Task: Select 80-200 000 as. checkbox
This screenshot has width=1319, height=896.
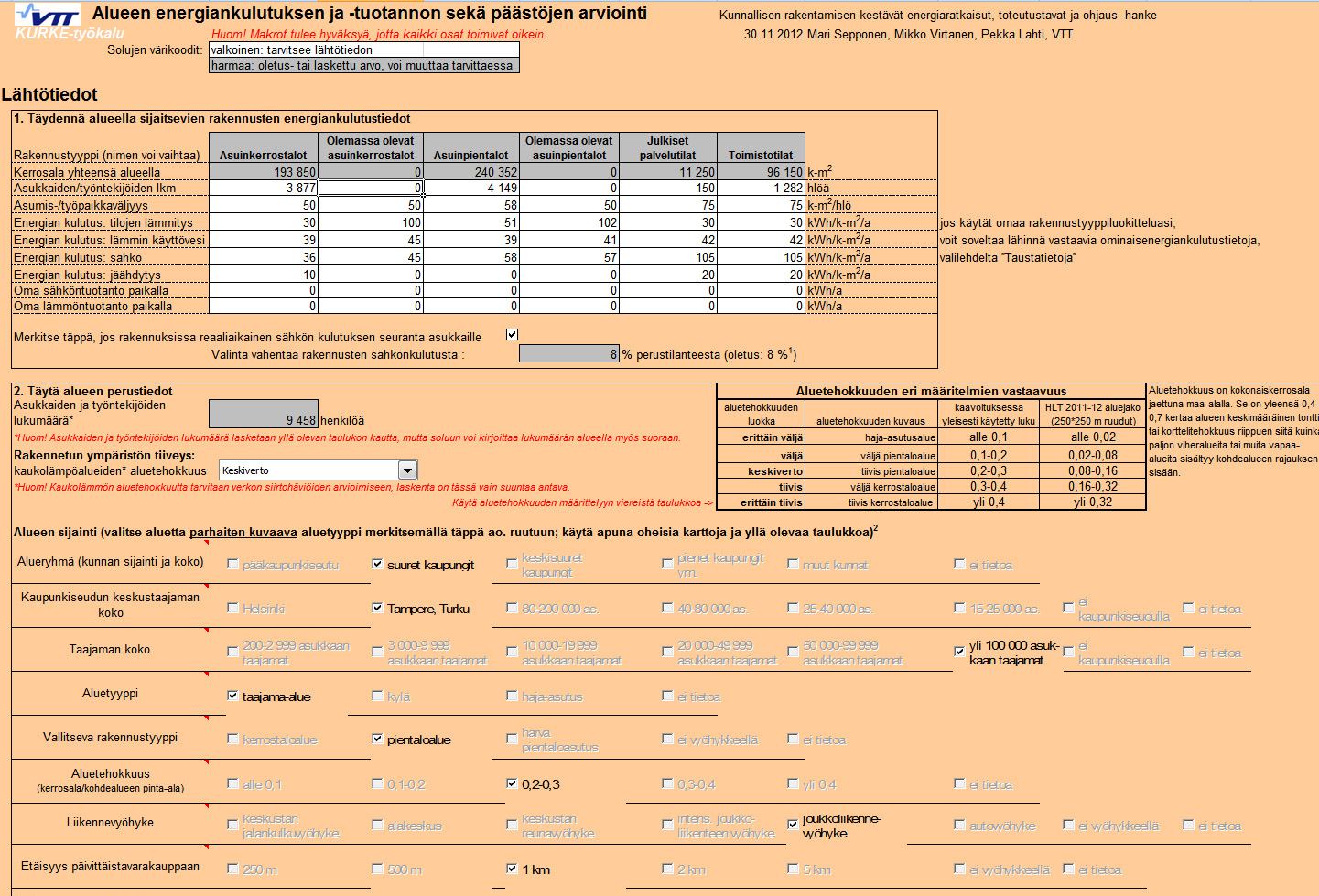Action: (x=512, y=608)
